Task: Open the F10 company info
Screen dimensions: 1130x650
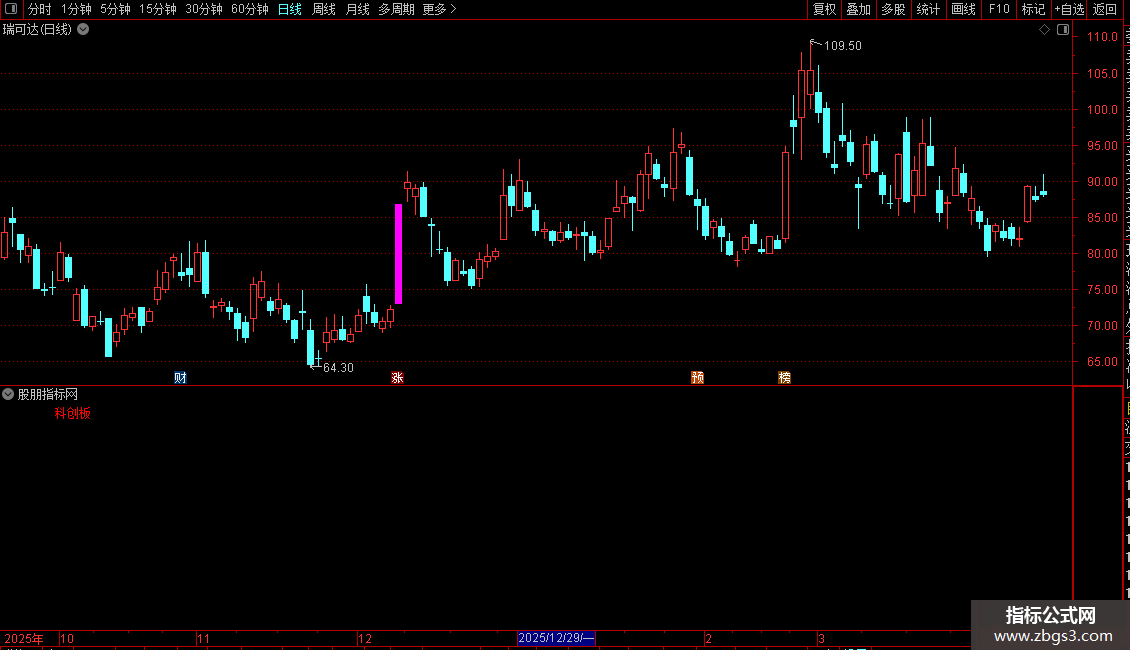Action: pyautogui.click(x=999, y=9)
